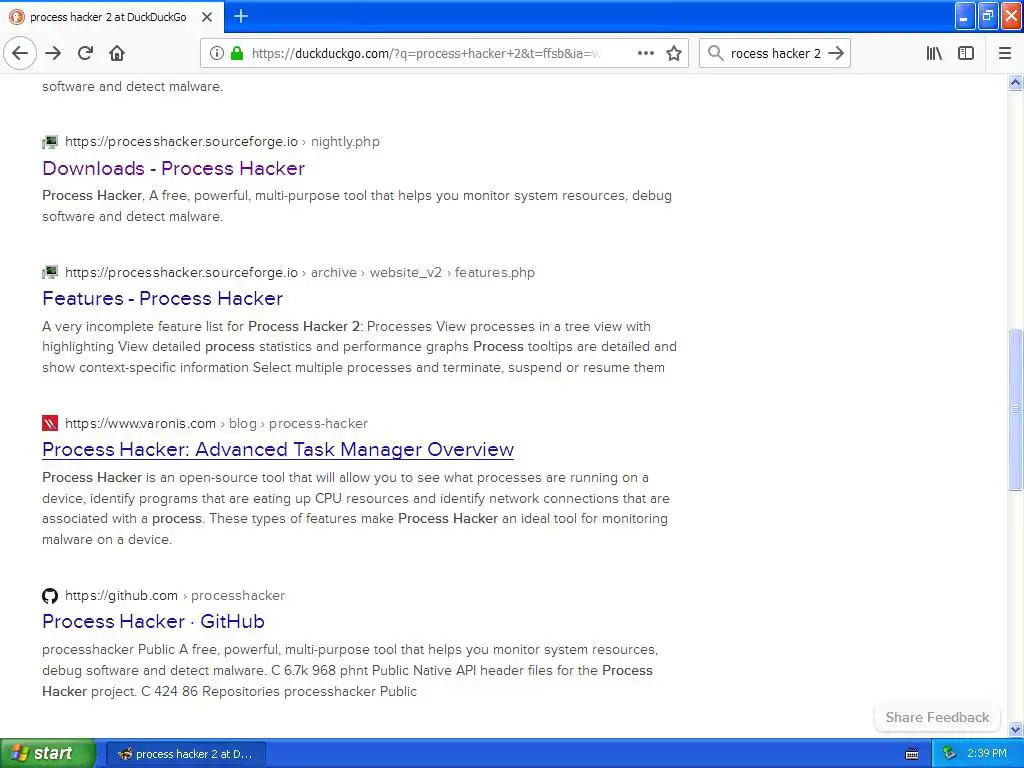Open the browser home page
1024x768 pixels.
[117, 53]
